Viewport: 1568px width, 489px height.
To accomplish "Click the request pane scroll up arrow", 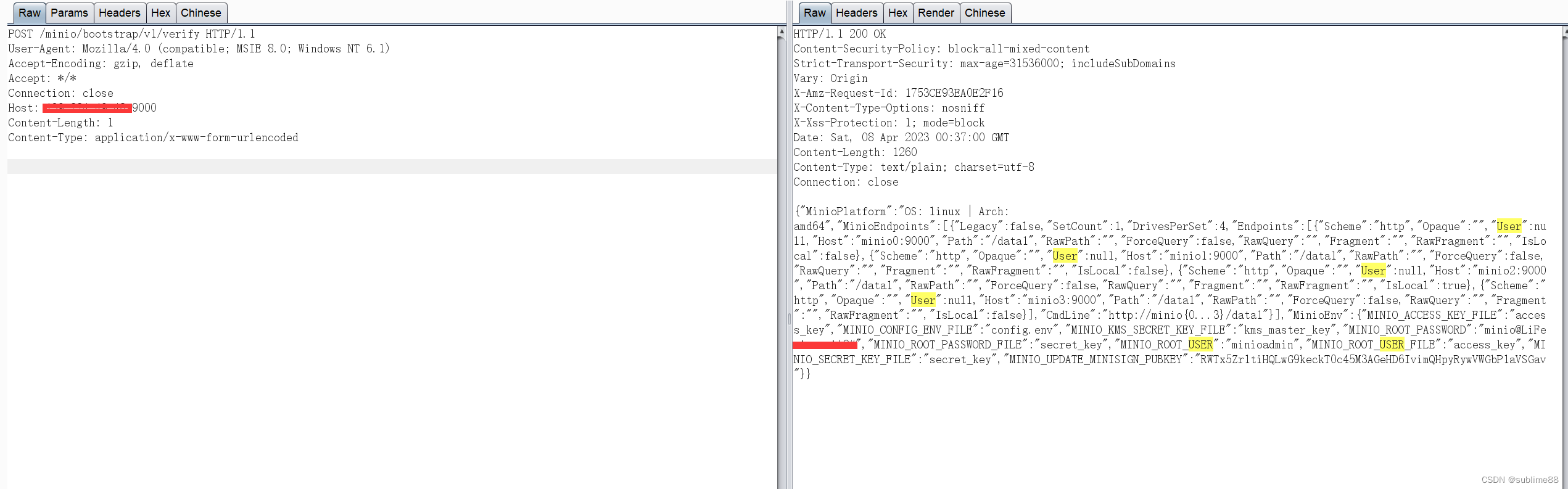I will pyautogui.click(x=782, y=31).
